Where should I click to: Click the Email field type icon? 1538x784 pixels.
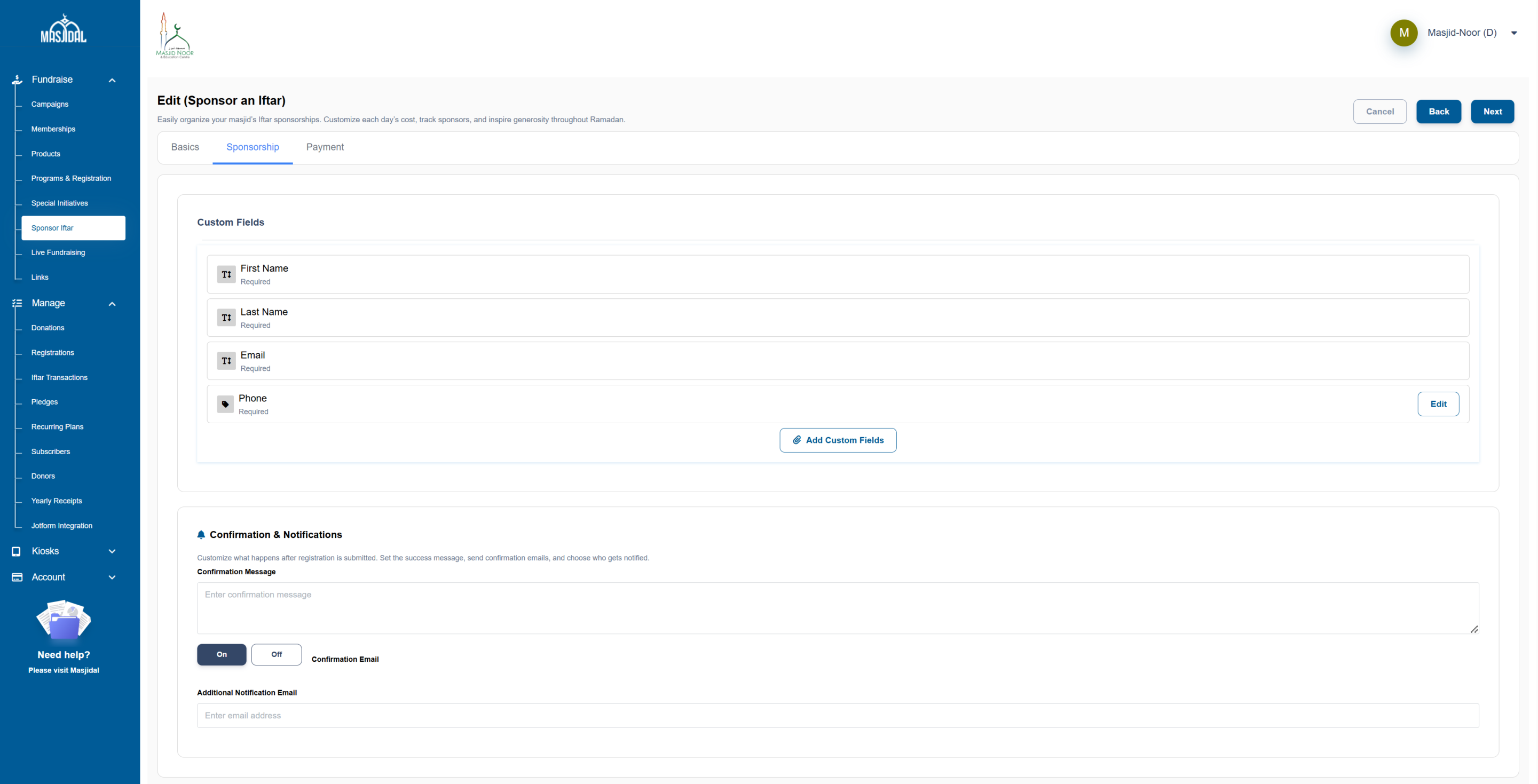(226, 361)
